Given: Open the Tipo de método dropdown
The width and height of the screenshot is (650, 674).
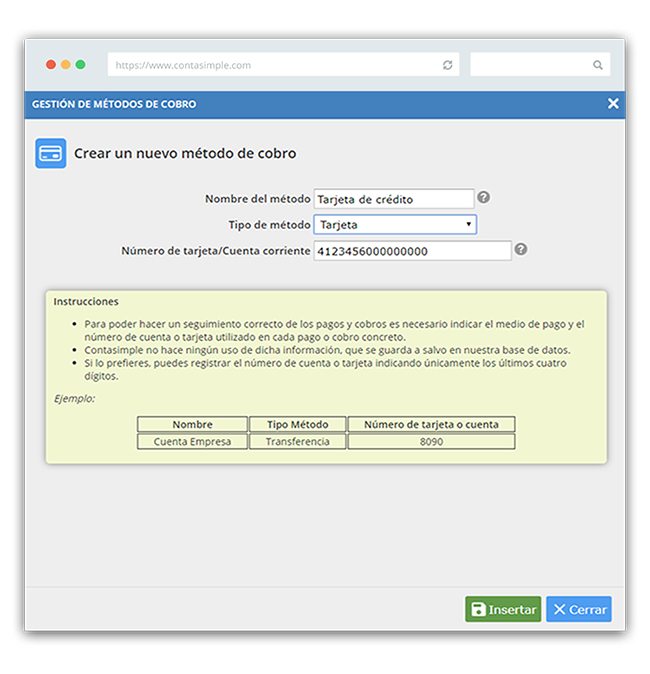Looking at the screenshot, I should pos(395,225).
